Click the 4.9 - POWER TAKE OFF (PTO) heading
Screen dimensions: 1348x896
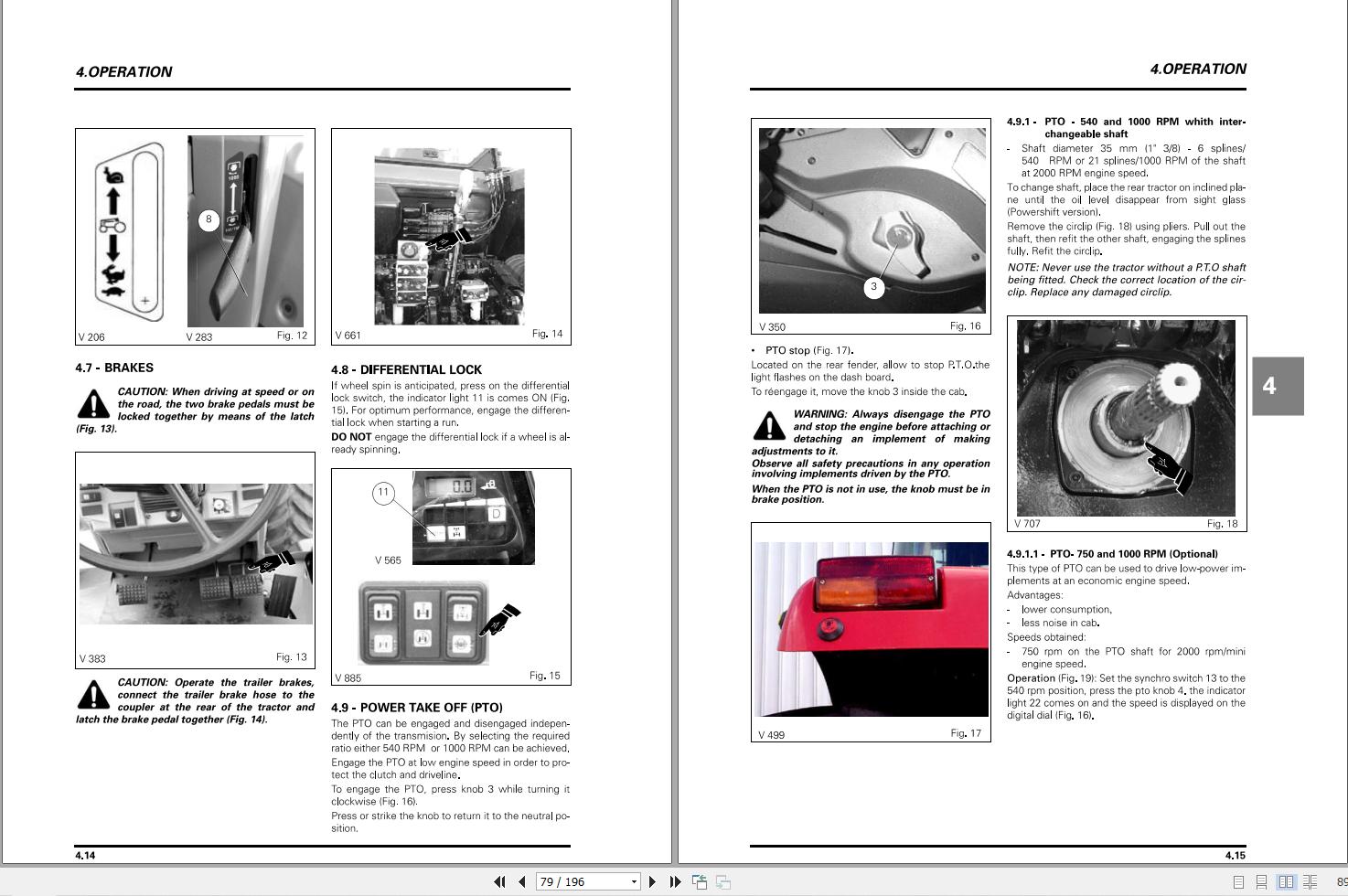417,708
